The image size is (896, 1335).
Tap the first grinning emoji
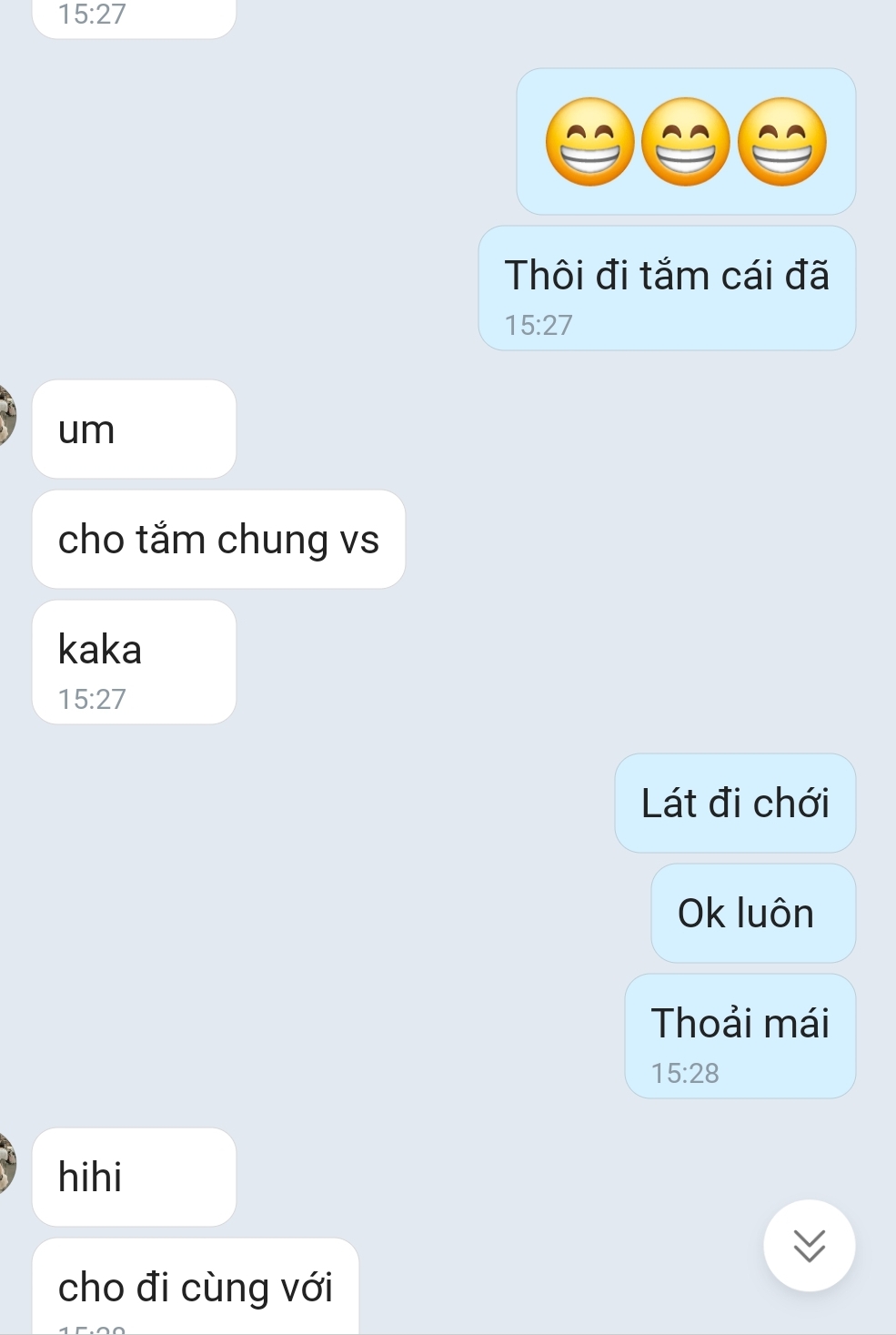click(590, 142)
